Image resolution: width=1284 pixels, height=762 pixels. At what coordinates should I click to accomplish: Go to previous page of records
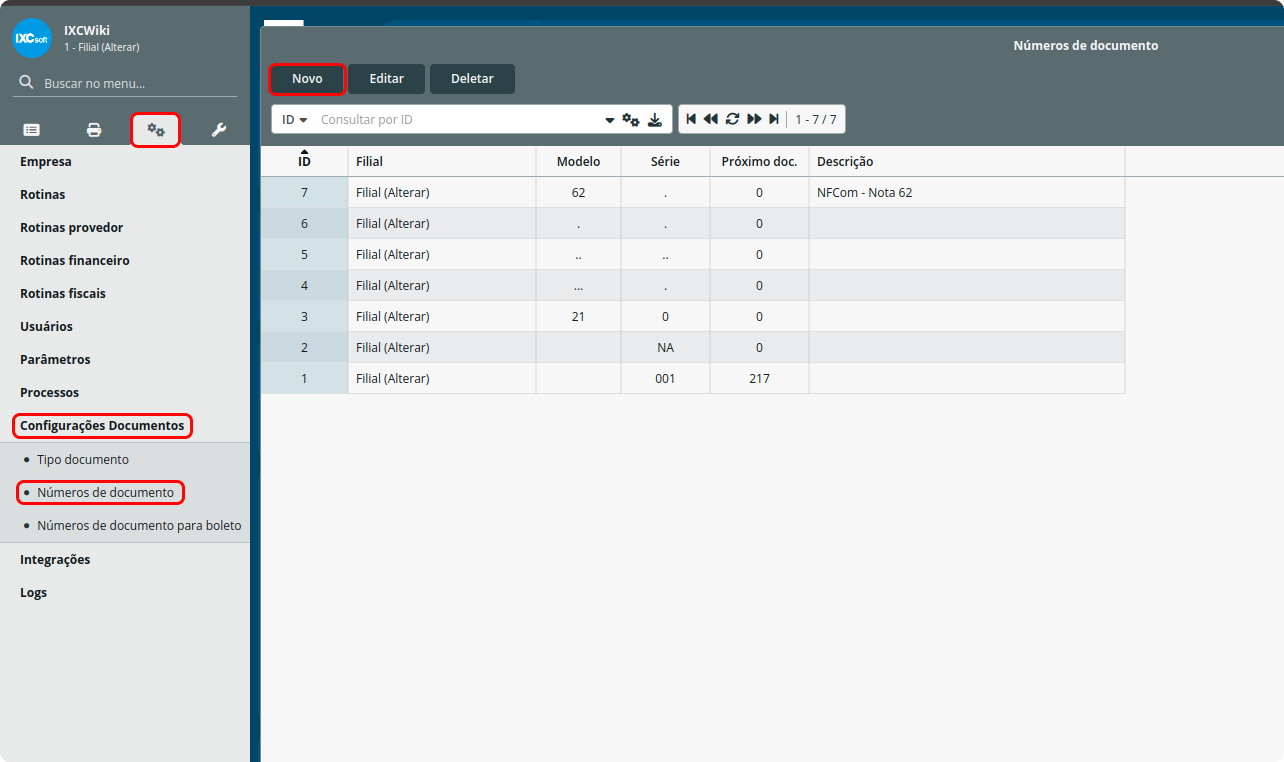tap(711, 119)
